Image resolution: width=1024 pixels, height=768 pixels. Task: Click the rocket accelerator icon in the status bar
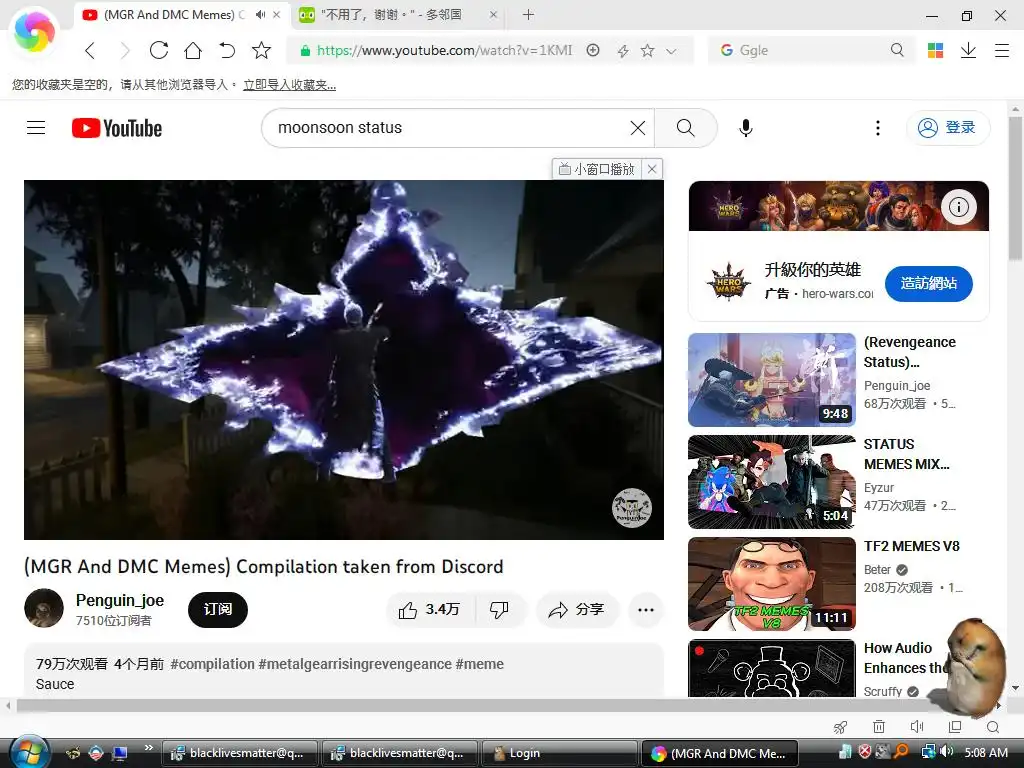coord(841,727)
